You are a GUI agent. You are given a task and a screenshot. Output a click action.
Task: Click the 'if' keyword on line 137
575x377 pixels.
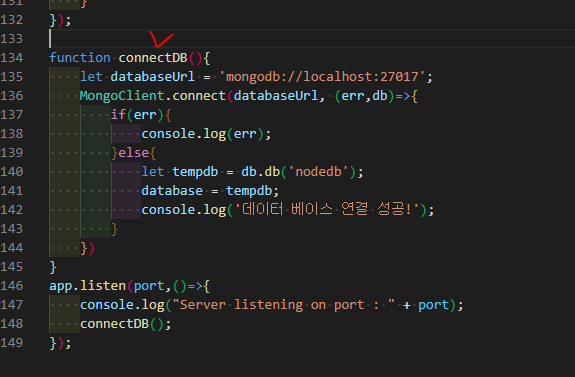(x=118, y=115)
